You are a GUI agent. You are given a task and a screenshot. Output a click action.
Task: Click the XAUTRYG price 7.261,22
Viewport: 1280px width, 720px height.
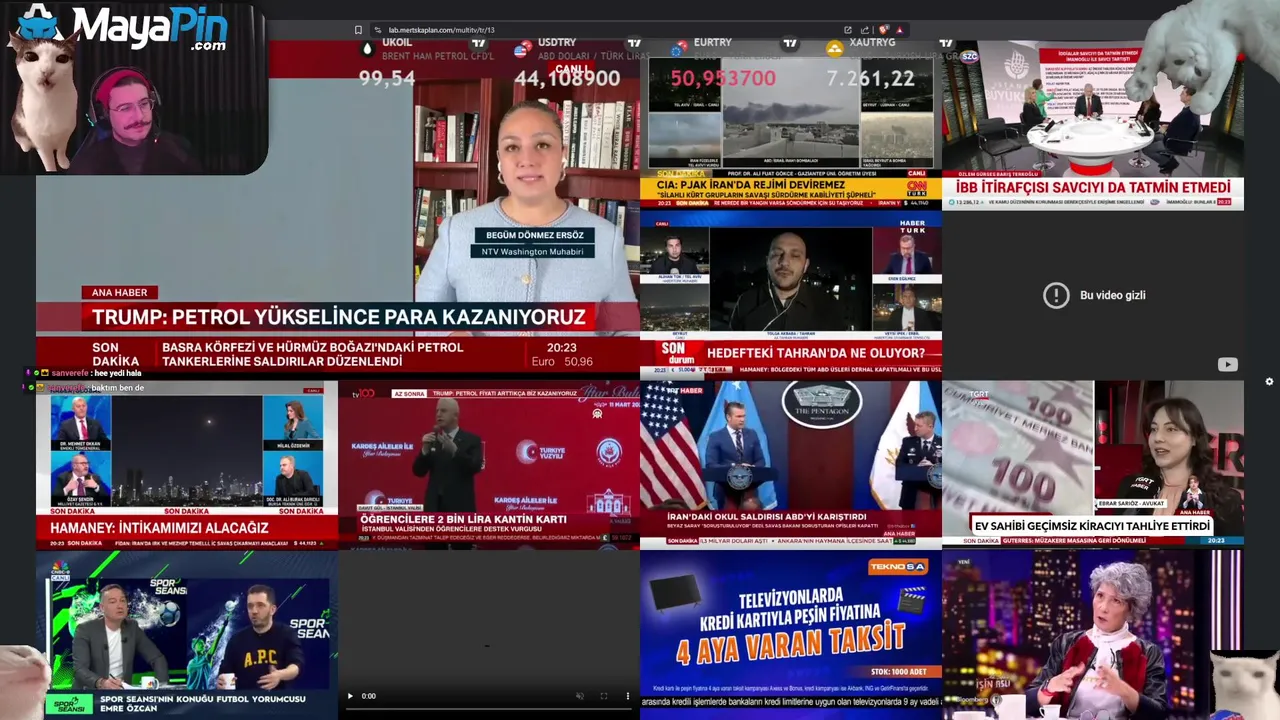pyautogui.click(x=871, y=78)
